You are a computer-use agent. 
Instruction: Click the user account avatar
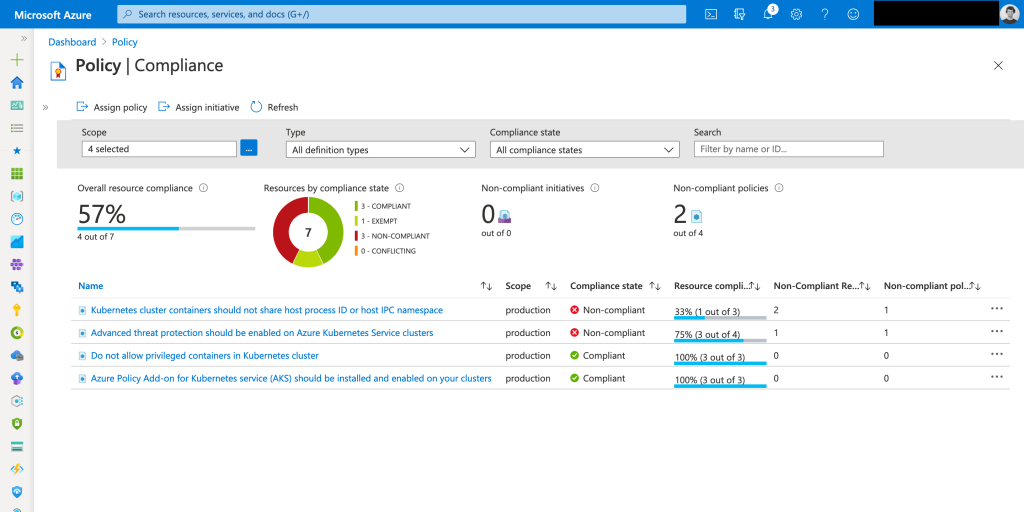click(x=1008, y=14)
